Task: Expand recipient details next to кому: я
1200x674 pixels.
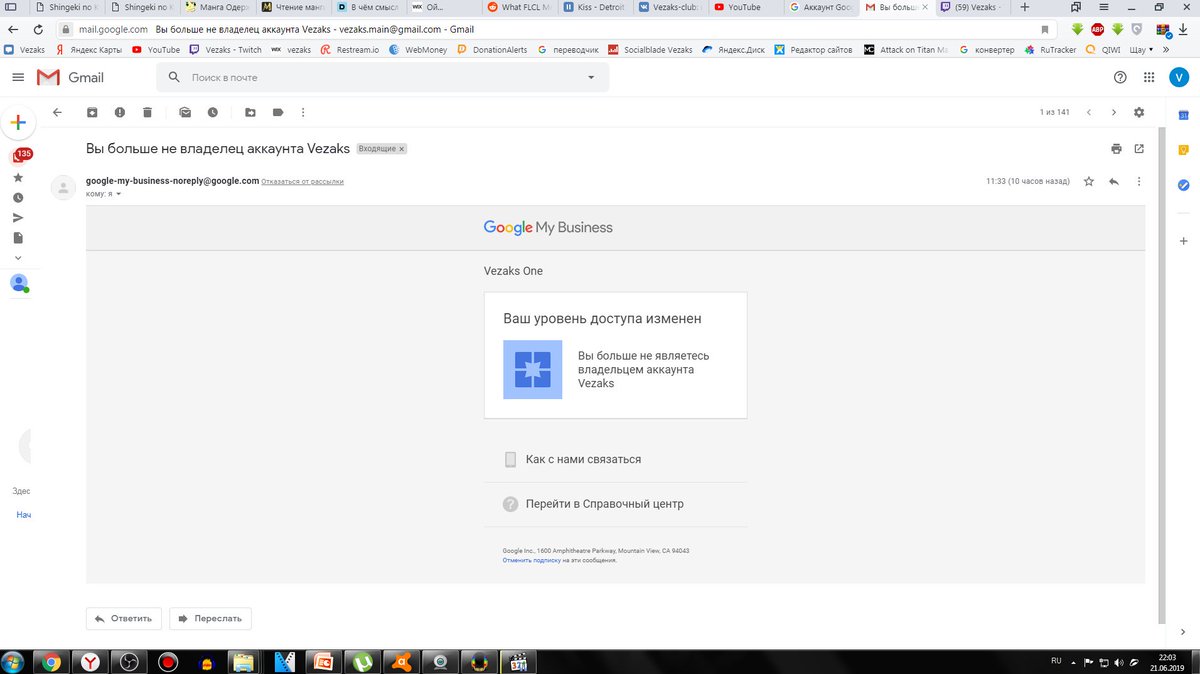Action: click(x=119, y=194)
